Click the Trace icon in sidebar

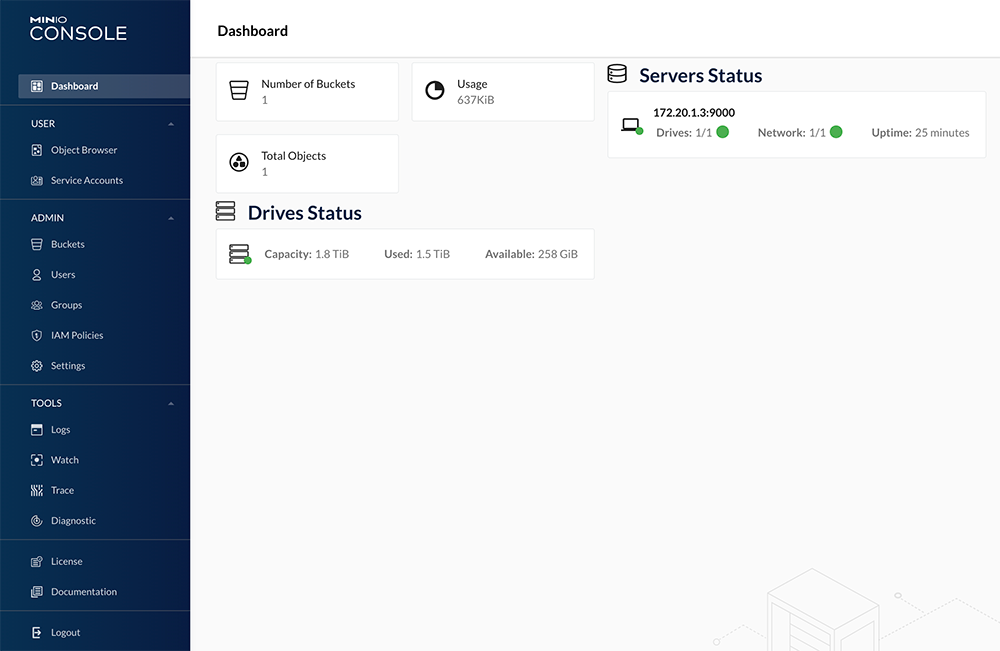pyautogui.click(x=37, y=491)
